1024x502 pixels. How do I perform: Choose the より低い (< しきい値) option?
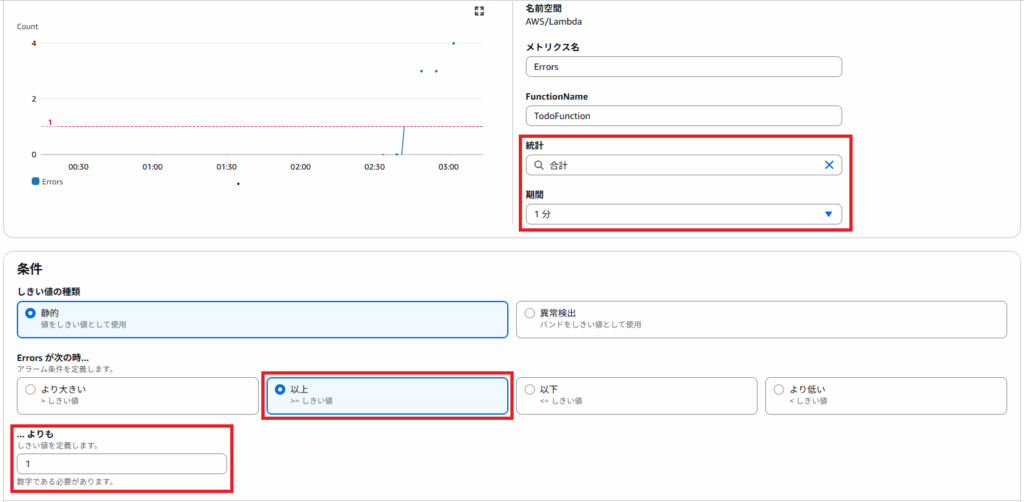[x=779, y=389]
